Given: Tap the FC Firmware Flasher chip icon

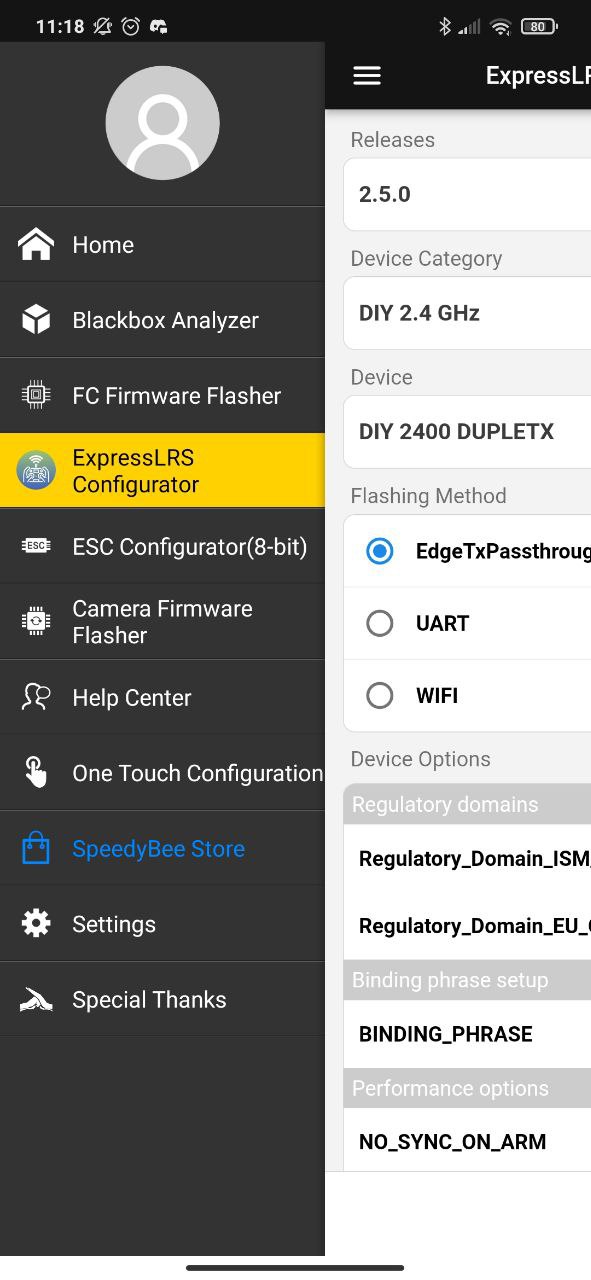Looking at the screenshot, I should (x=36, y=395).
